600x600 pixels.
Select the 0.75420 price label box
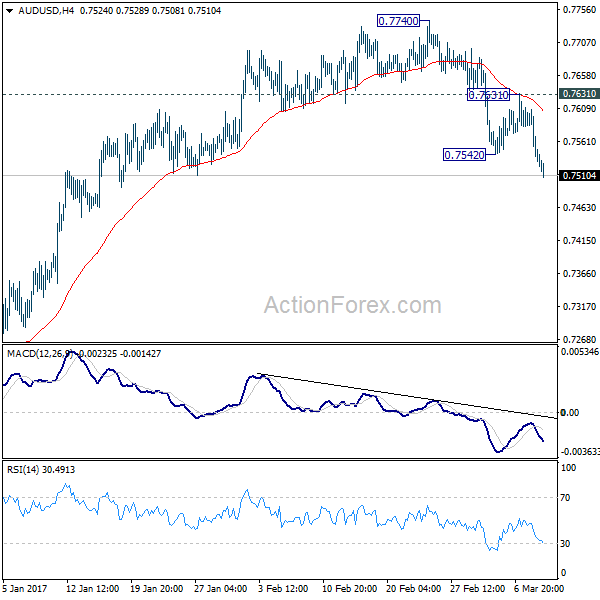464,155
